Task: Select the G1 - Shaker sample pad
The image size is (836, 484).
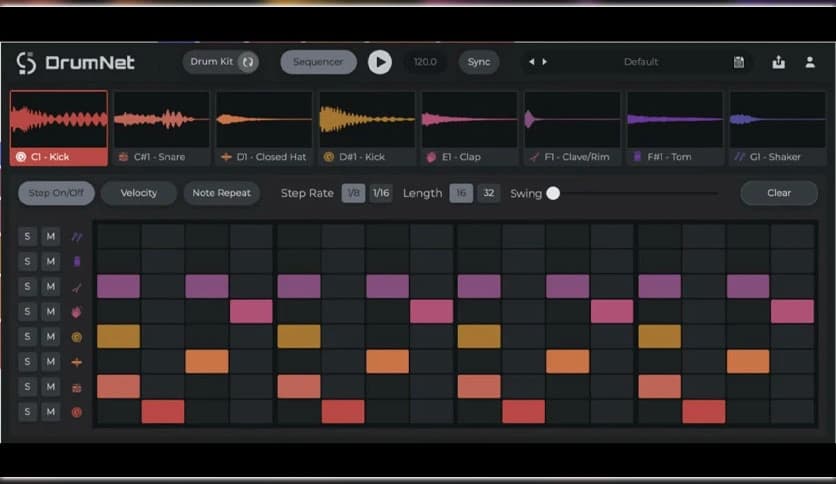Action: (777, 128)
